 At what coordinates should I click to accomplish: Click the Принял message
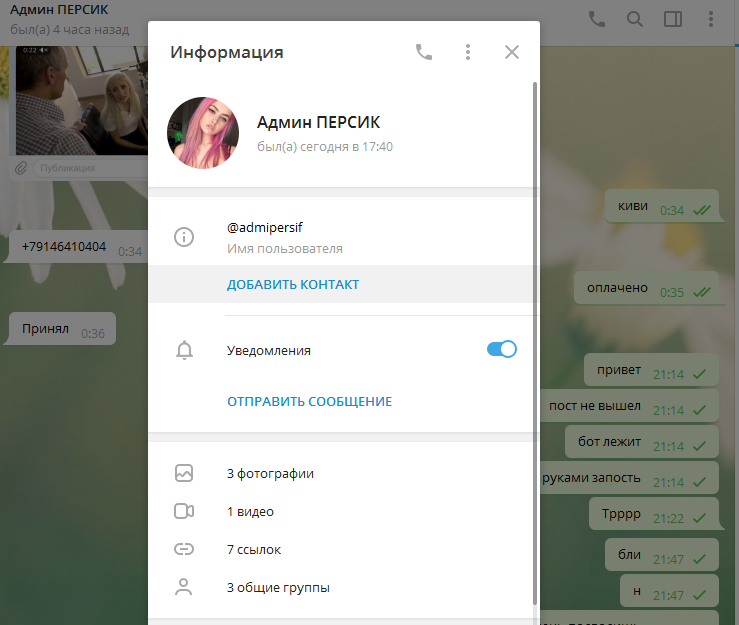(x=60, y=329)
